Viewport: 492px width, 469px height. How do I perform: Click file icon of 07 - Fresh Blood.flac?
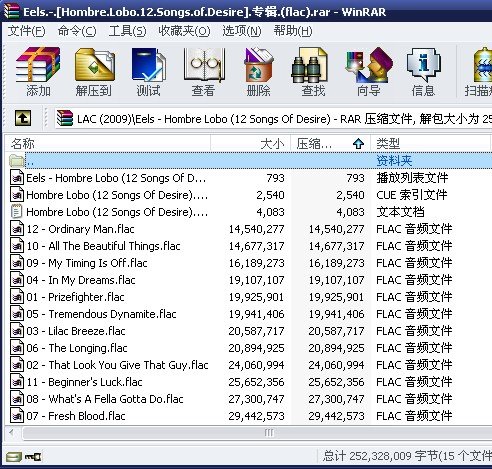pos(17,416)
